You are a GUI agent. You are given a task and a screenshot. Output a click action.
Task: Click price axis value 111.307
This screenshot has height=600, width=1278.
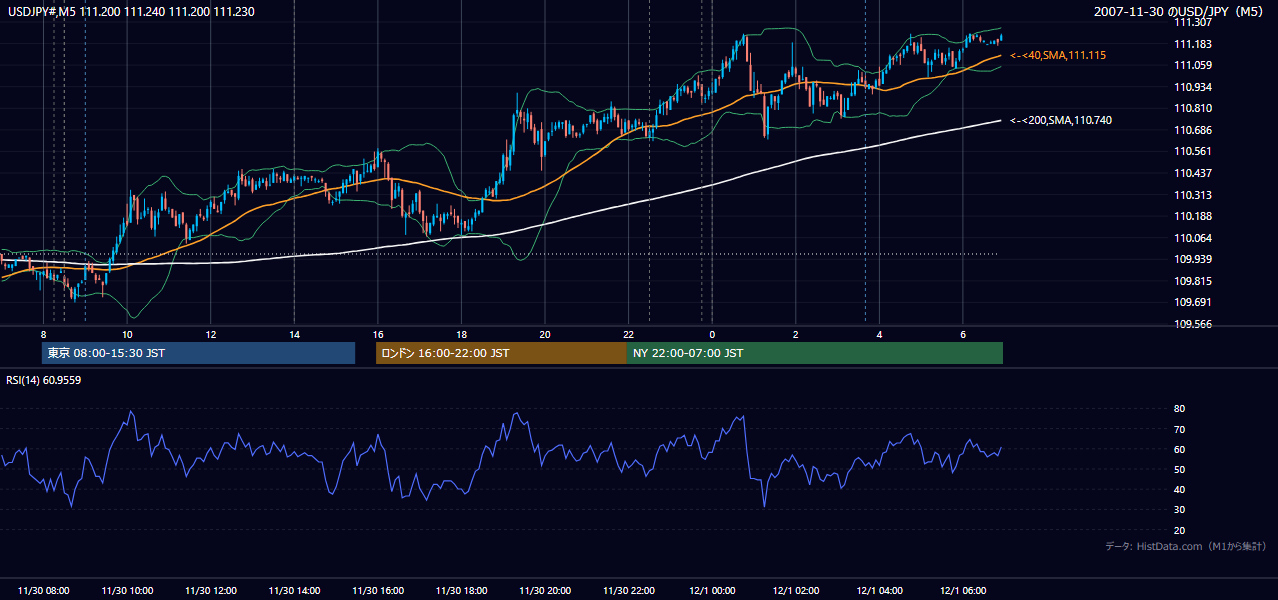pos(1192,22)
